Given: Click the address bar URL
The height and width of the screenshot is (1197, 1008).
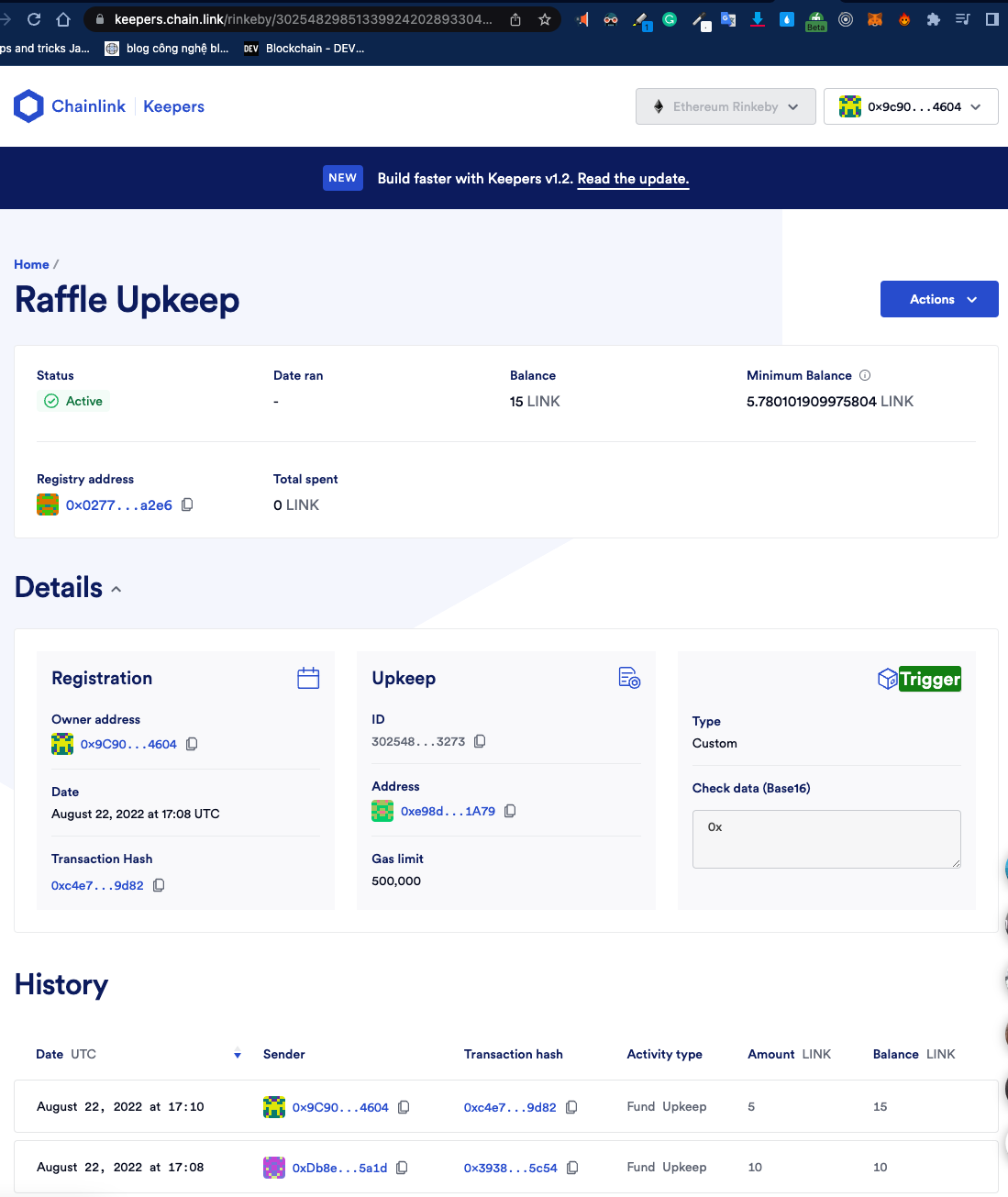Looking at the screenshot, I should pos(303,19).
